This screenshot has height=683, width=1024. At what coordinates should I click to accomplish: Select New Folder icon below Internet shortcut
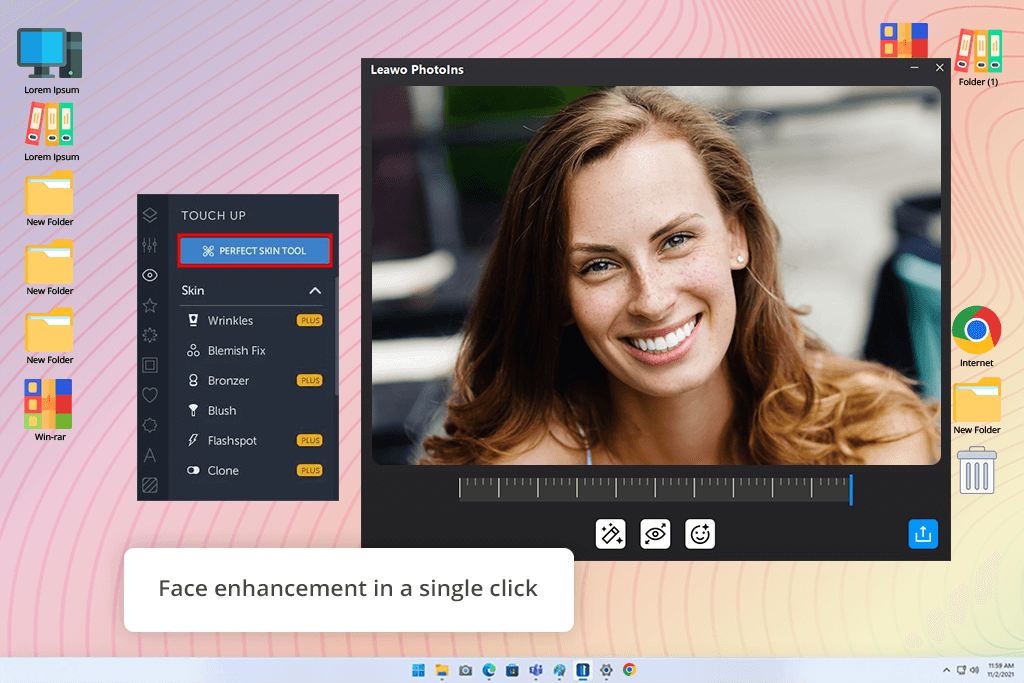(977, 406)
